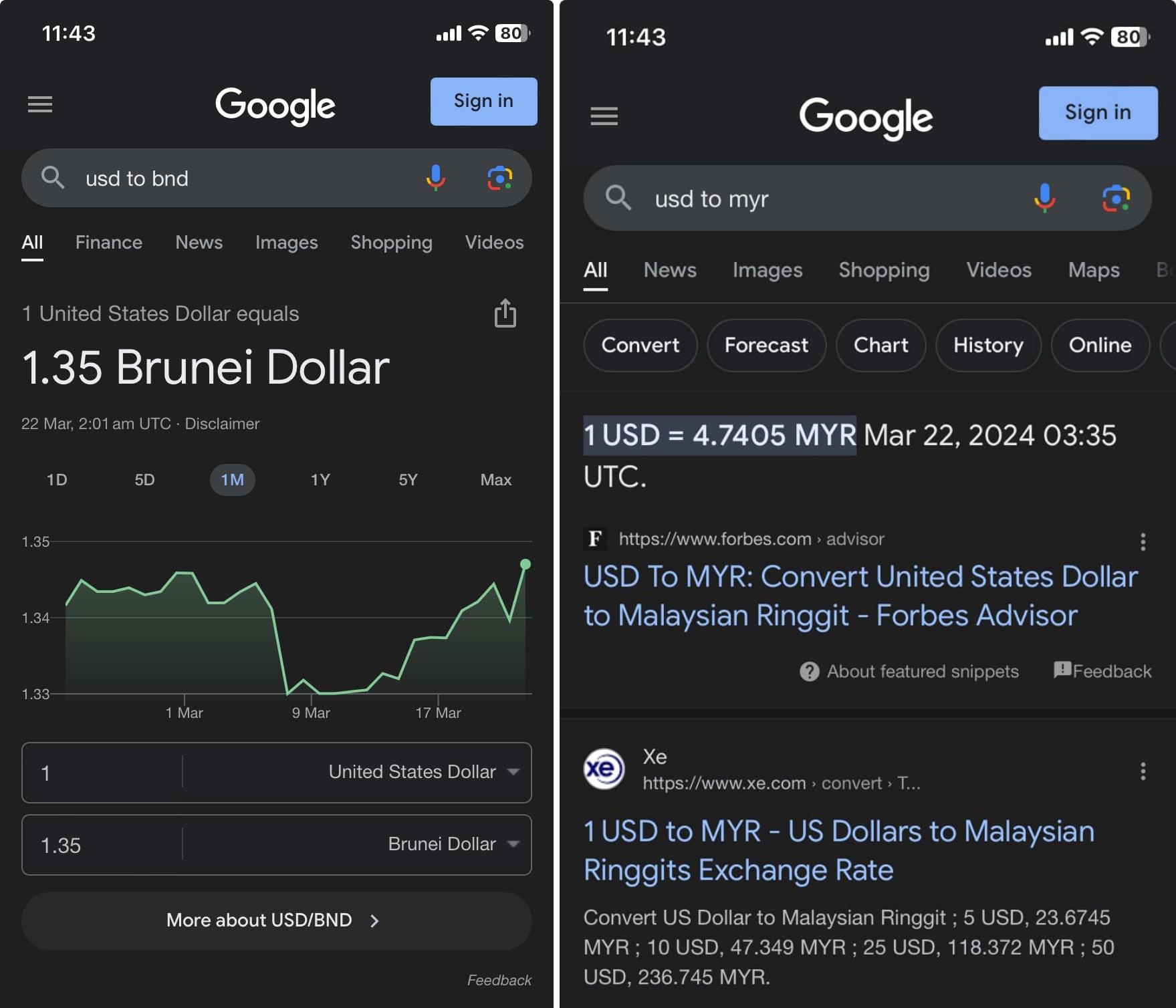Open the Forbes USD to MYR link
Screen dimensions: 1176x1008
pyautogui.click(x=860, y=596)
